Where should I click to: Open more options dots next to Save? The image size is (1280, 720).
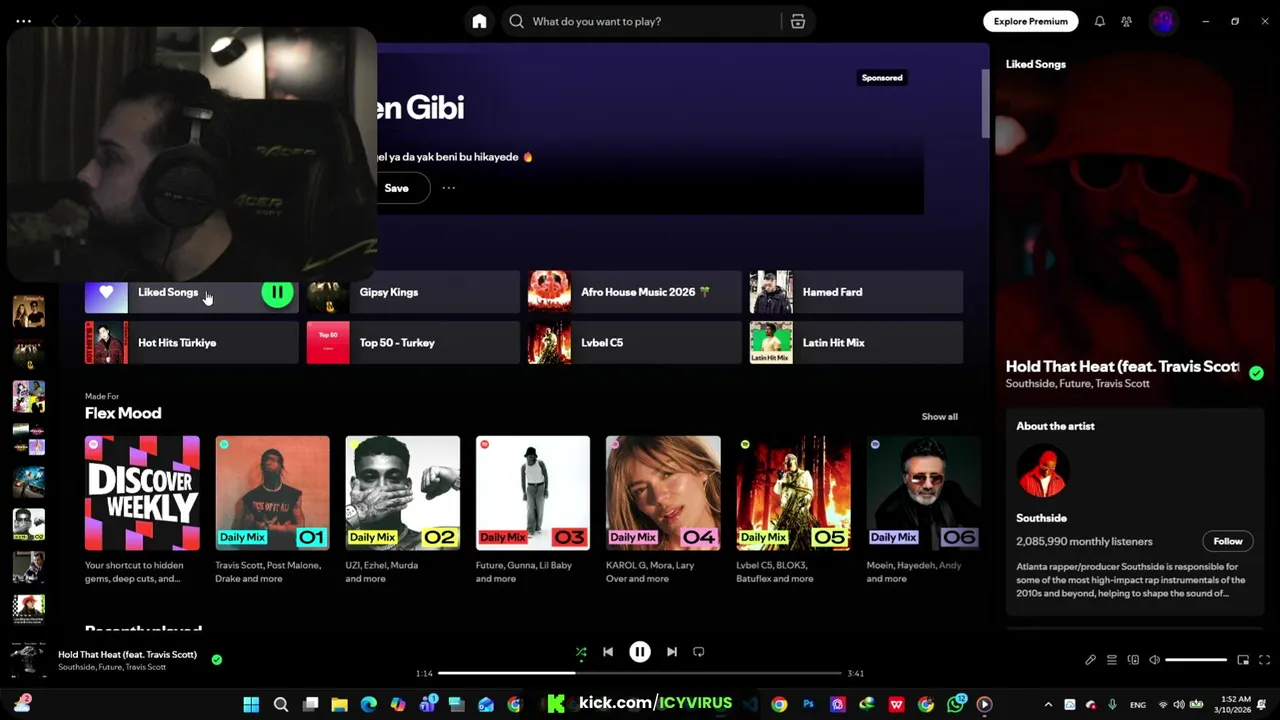coord(449,188)
